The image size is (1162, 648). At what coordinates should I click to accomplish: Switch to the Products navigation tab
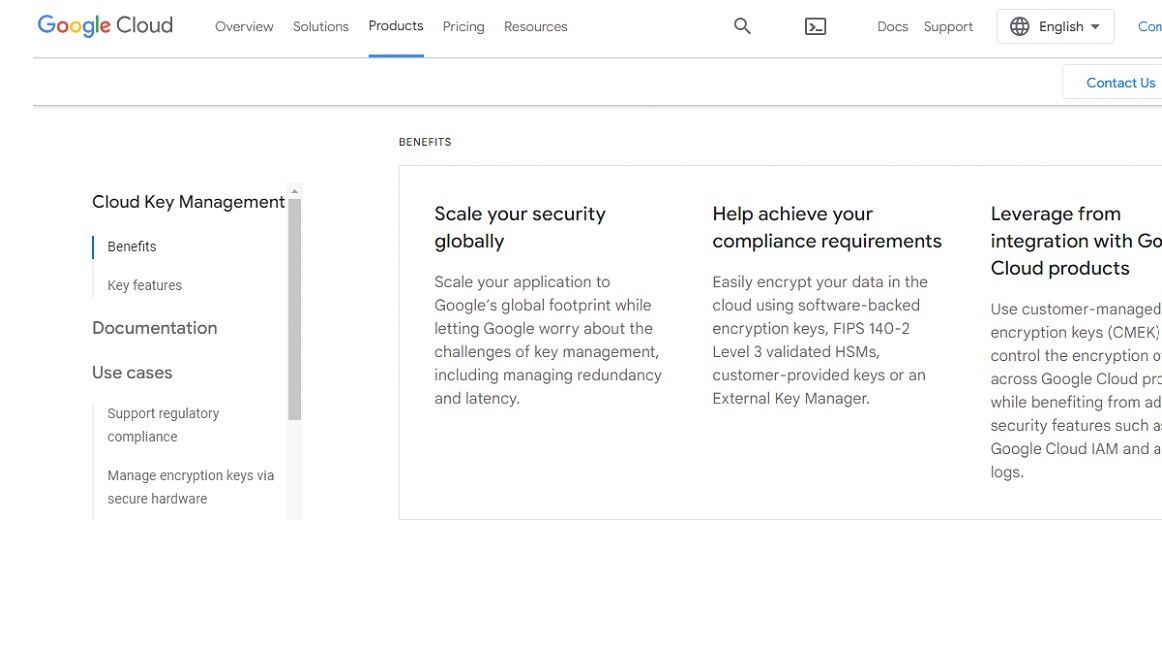click(x=395, y=26)
